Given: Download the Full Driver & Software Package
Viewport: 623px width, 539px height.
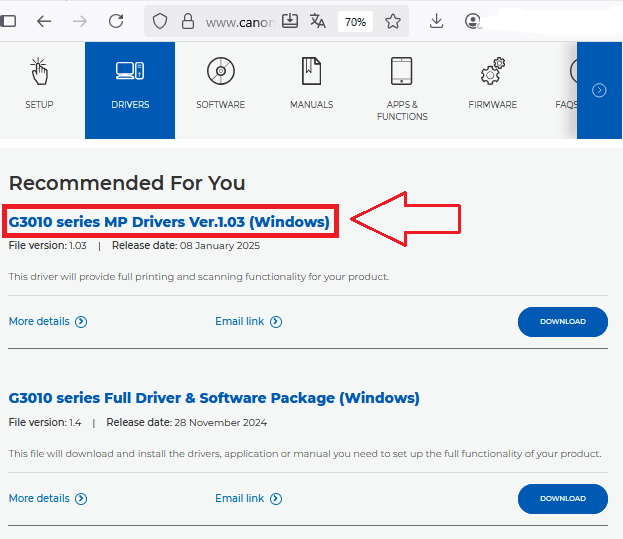Looking at the screenshot, I should coord(562,498).
